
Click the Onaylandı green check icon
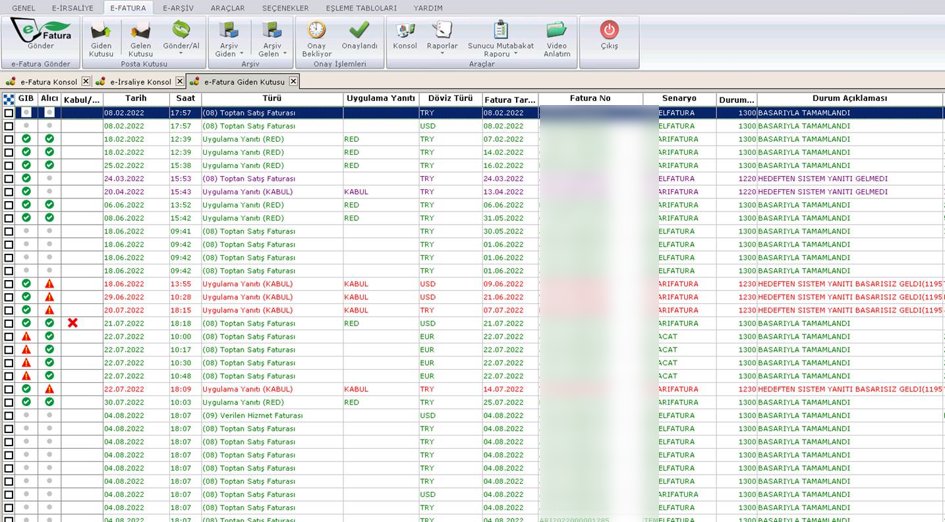(359, 30)
